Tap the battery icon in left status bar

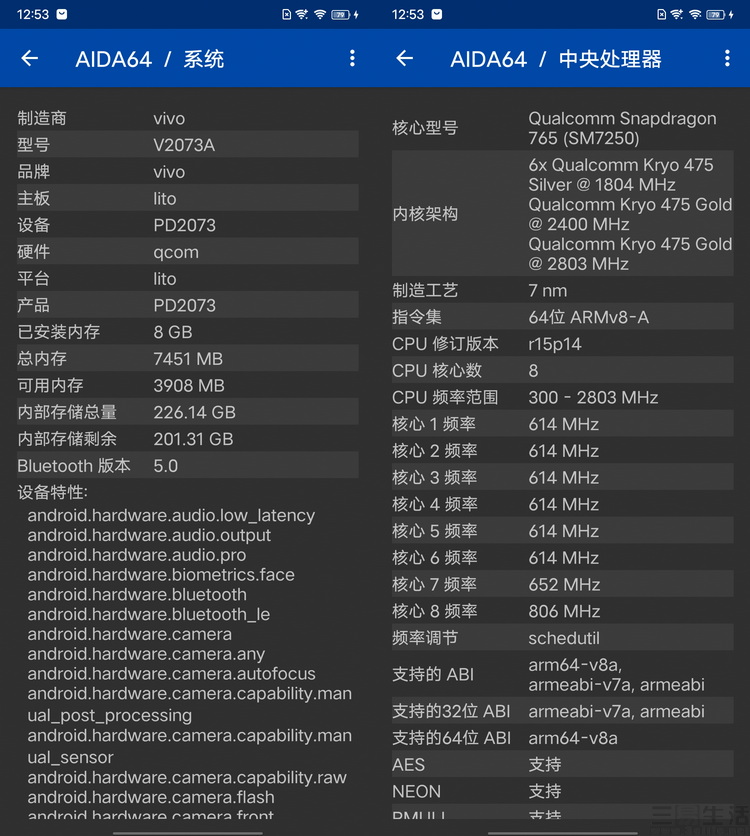click(341, 14)
